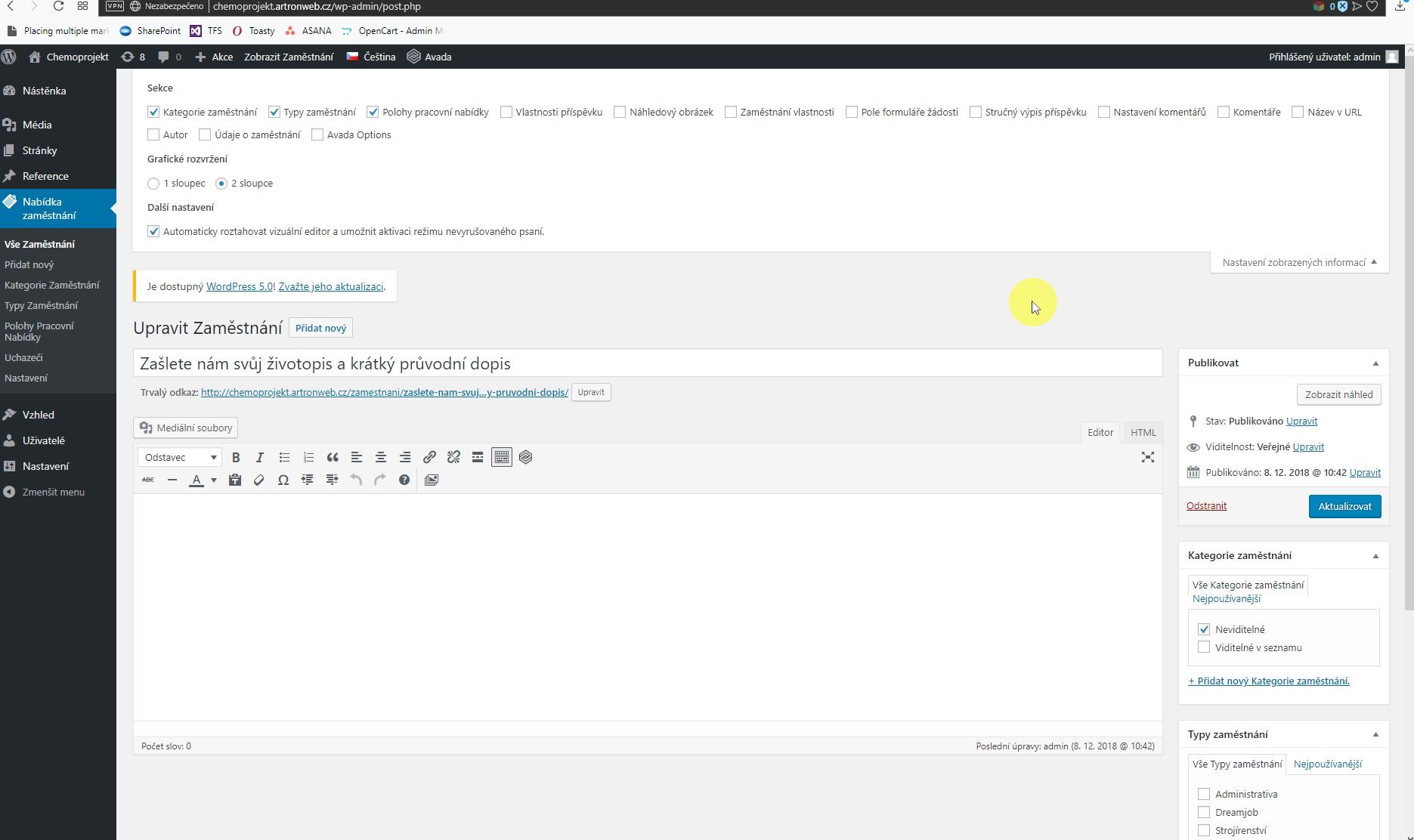Insert a blockquote using the quote icon

point(333,458)
